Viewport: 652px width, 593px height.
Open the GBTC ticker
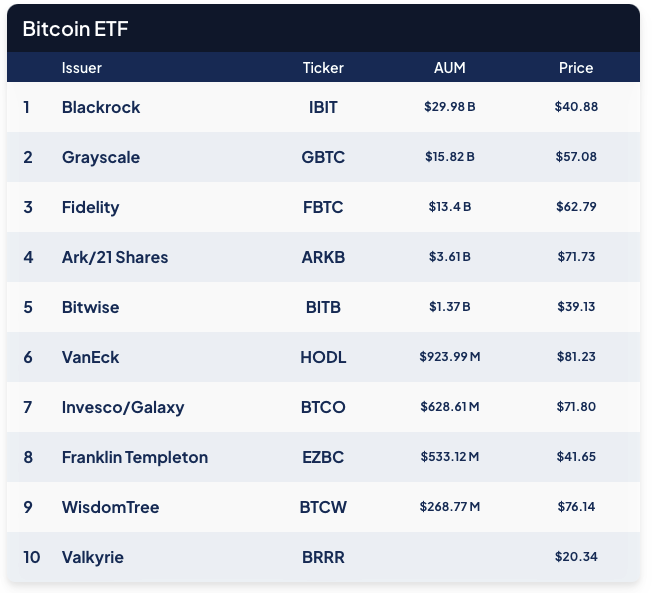[x=323, y=157]
